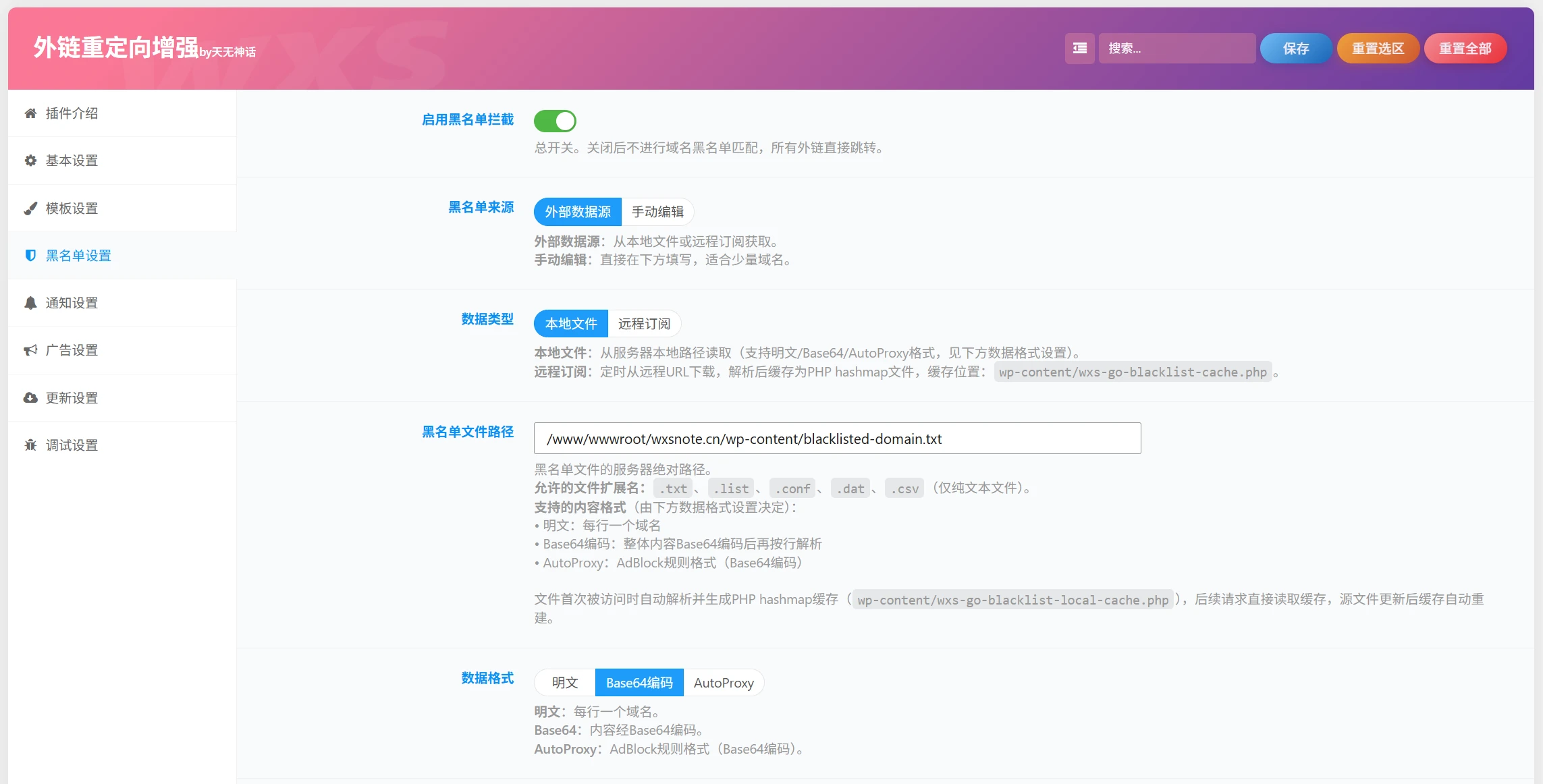Choose 本地文件 data type
The image size is (1543, 784).
(571, 324)
